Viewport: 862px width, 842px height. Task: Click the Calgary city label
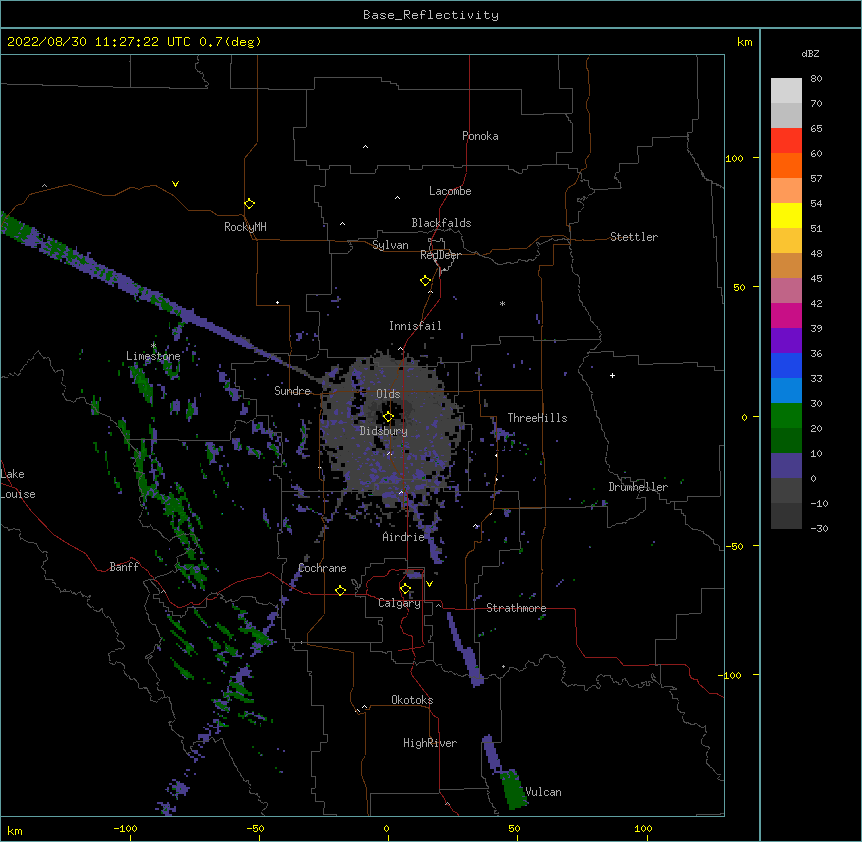[x=399, y=603]
